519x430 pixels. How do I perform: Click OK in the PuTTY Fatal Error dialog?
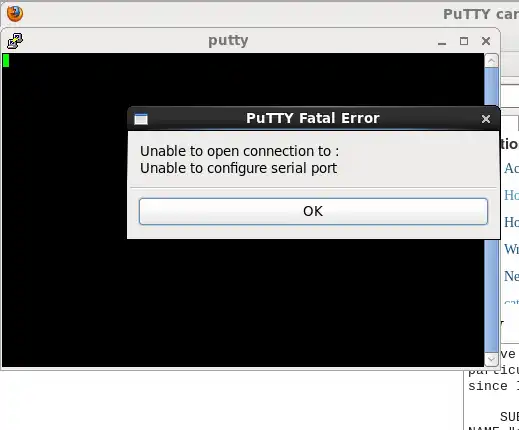pos(313,211)
